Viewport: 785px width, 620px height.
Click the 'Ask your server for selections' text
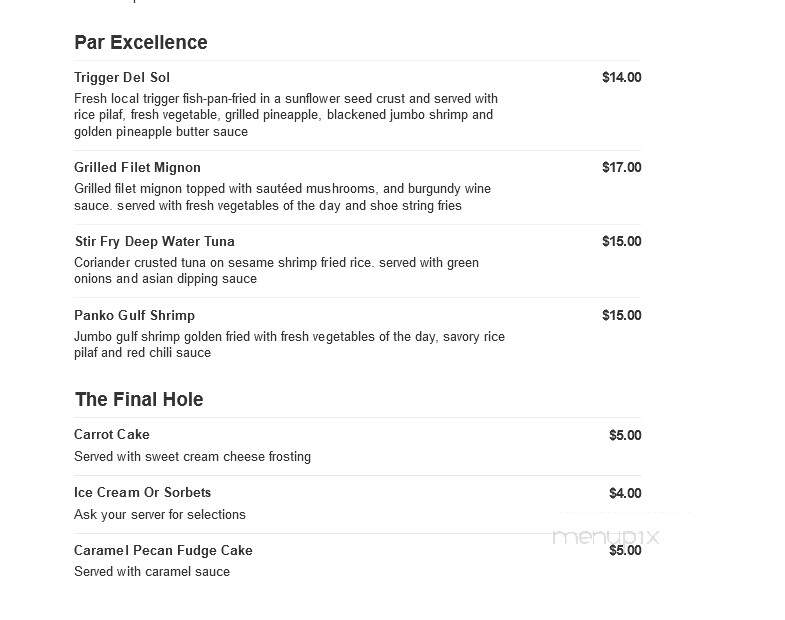click(x=160, y=514)
